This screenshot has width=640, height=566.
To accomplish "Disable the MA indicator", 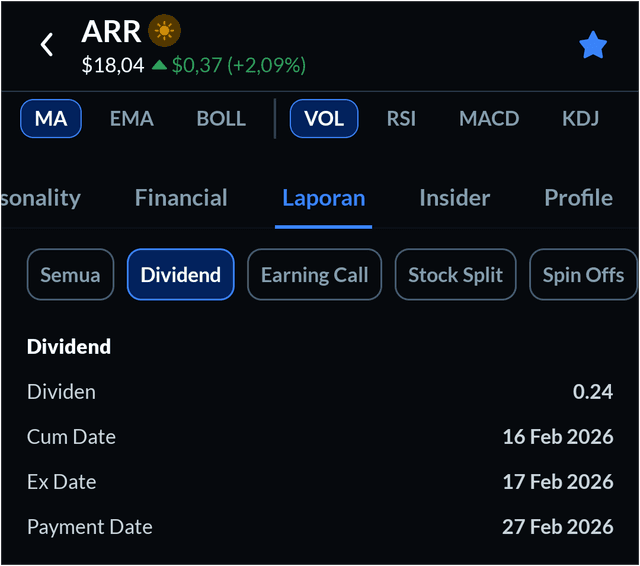I will pos(51,119).
